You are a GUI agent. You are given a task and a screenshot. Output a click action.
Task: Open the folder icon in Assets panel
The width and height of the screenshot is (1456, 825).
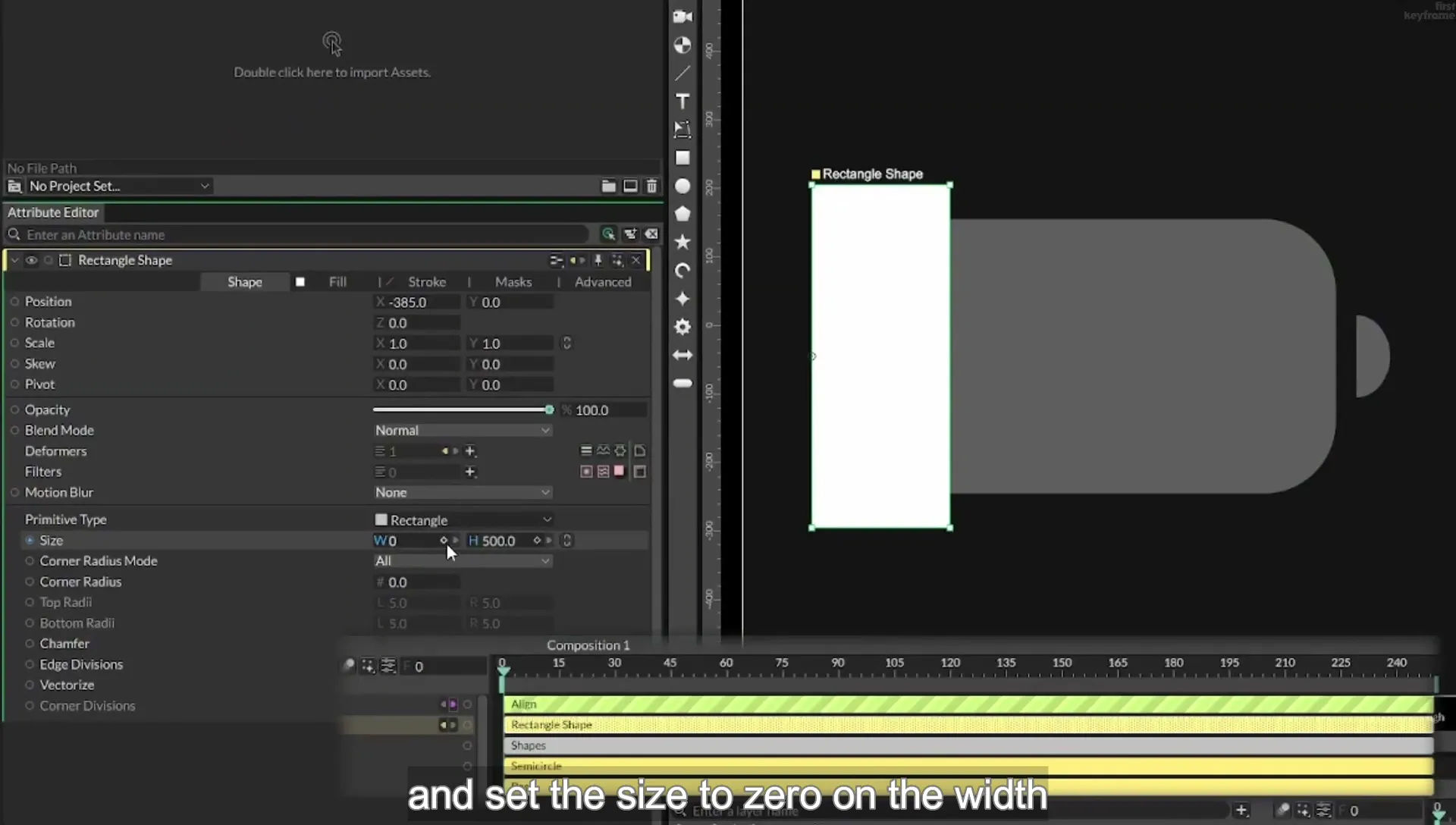tap(608, 186)
